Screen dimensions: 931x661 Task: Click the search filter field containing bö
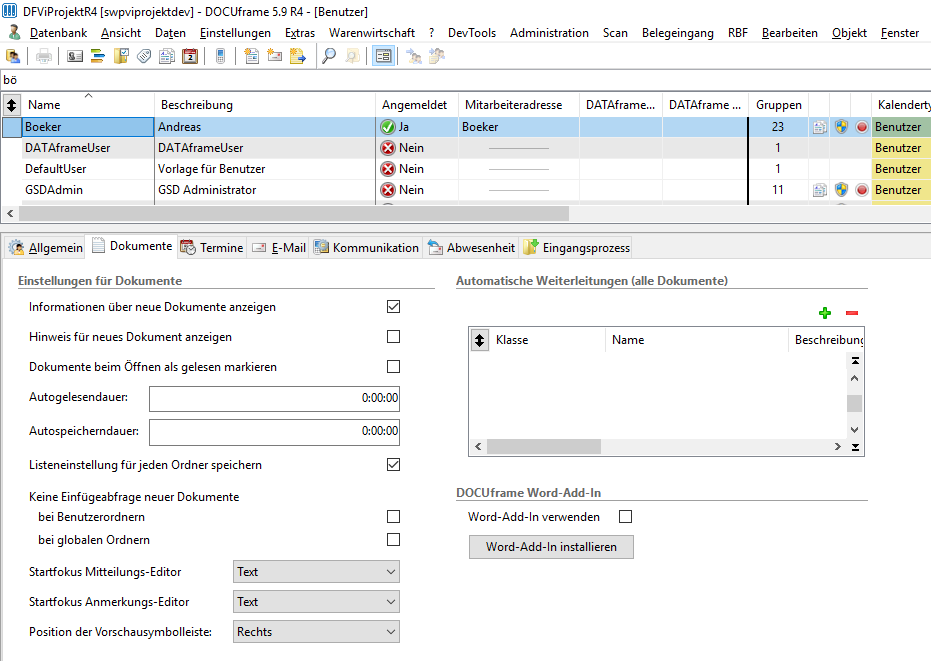(x=466, y=80)
